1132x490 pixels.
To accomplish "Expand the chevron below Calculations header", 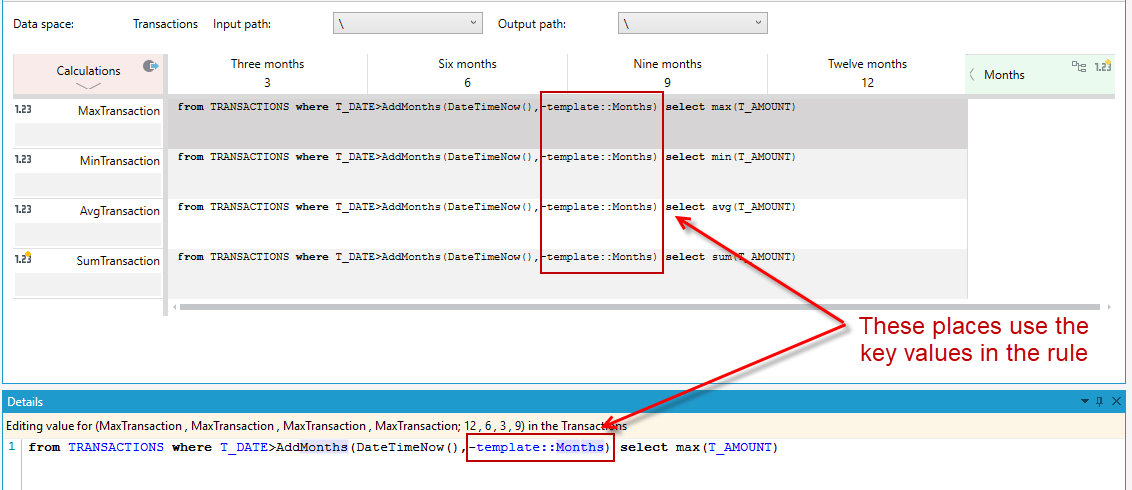I will pos(89,85).
